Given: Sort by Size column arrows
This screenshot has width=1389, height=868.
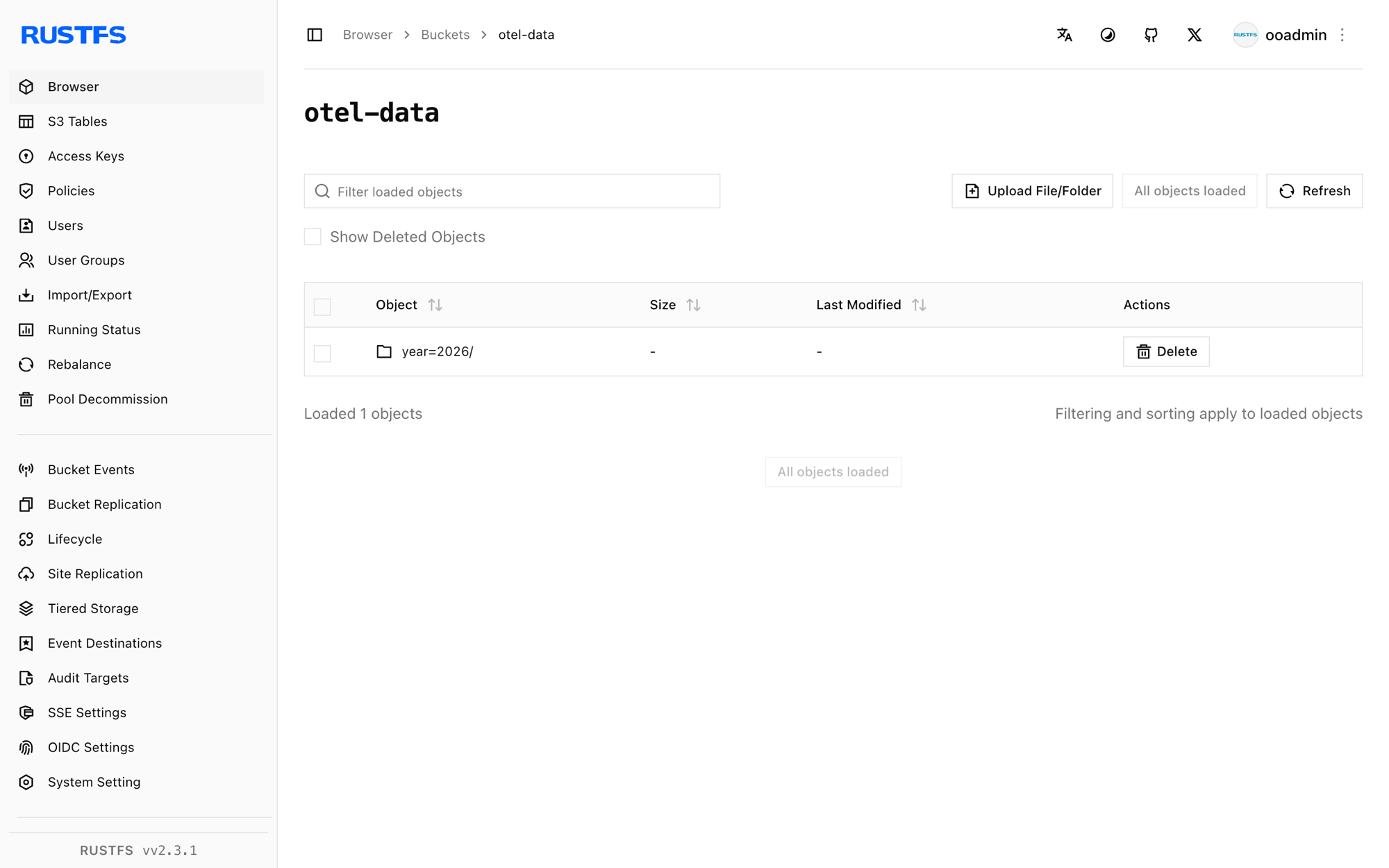Looking at the screenshot, I should [693, 305].
